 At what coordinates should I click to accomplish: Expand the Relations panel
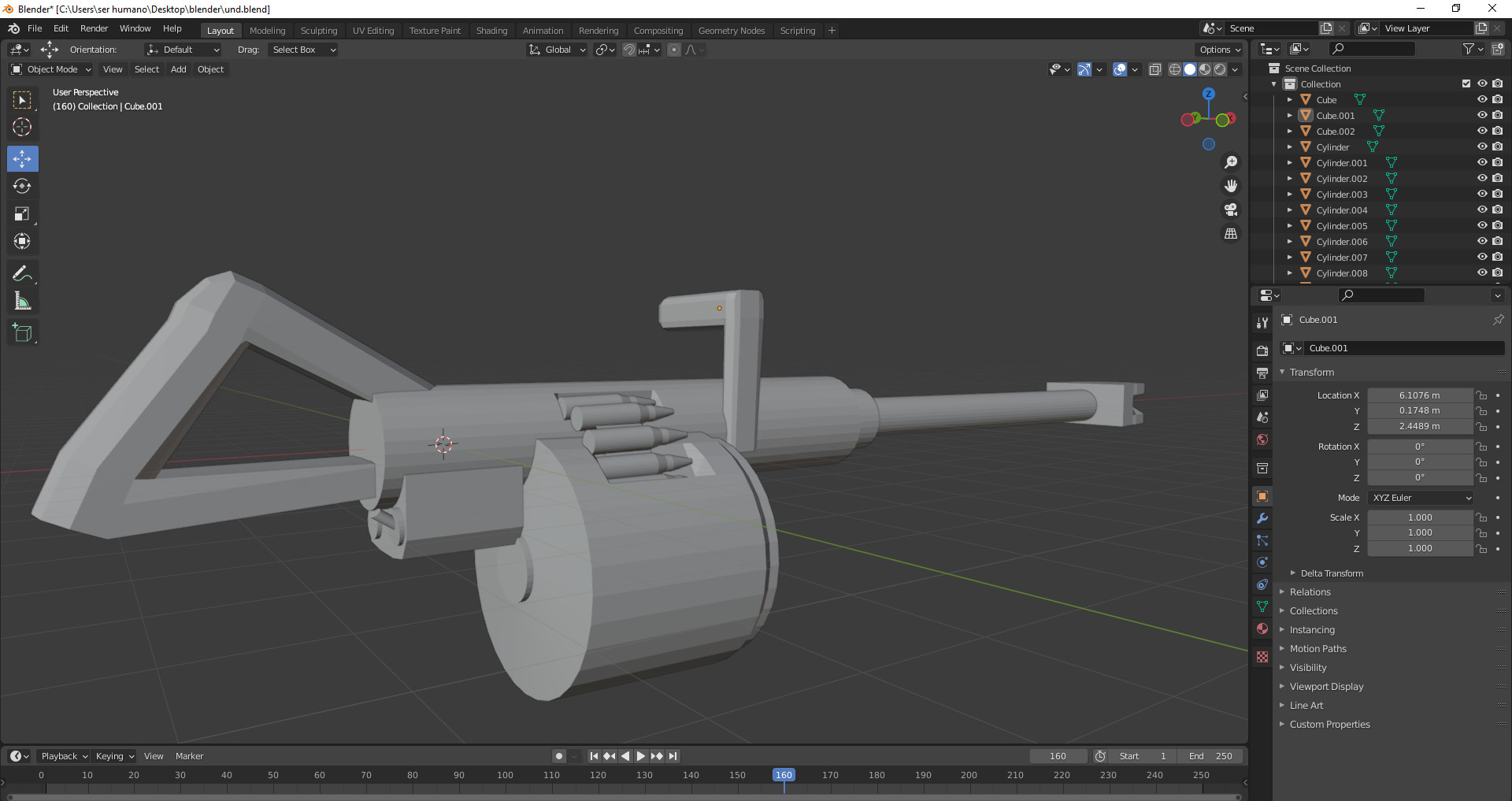point(1310,591)
